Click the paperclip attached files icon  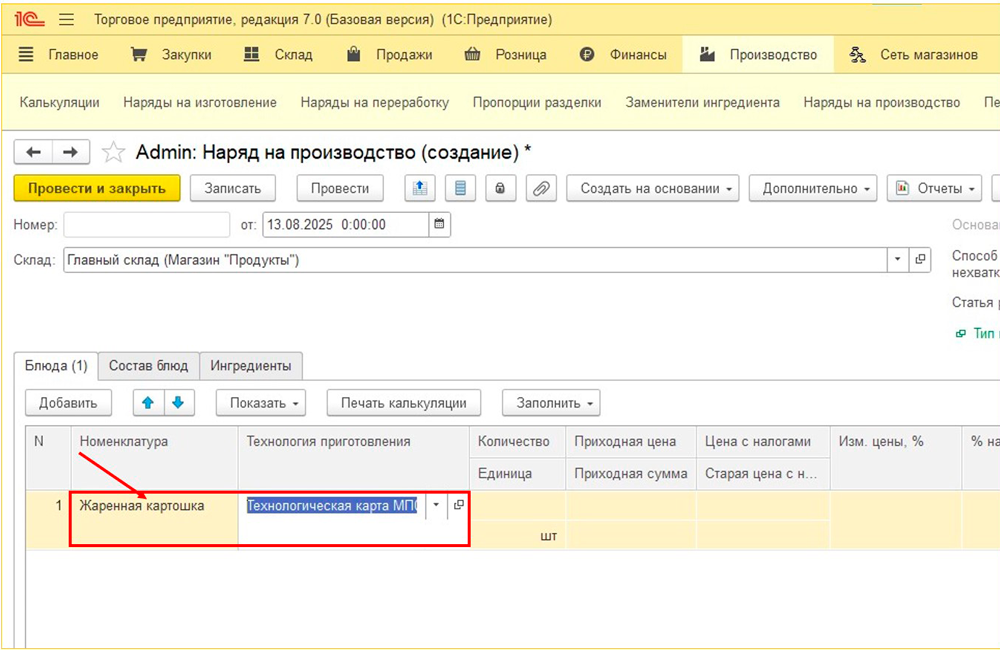click(541, 188)
